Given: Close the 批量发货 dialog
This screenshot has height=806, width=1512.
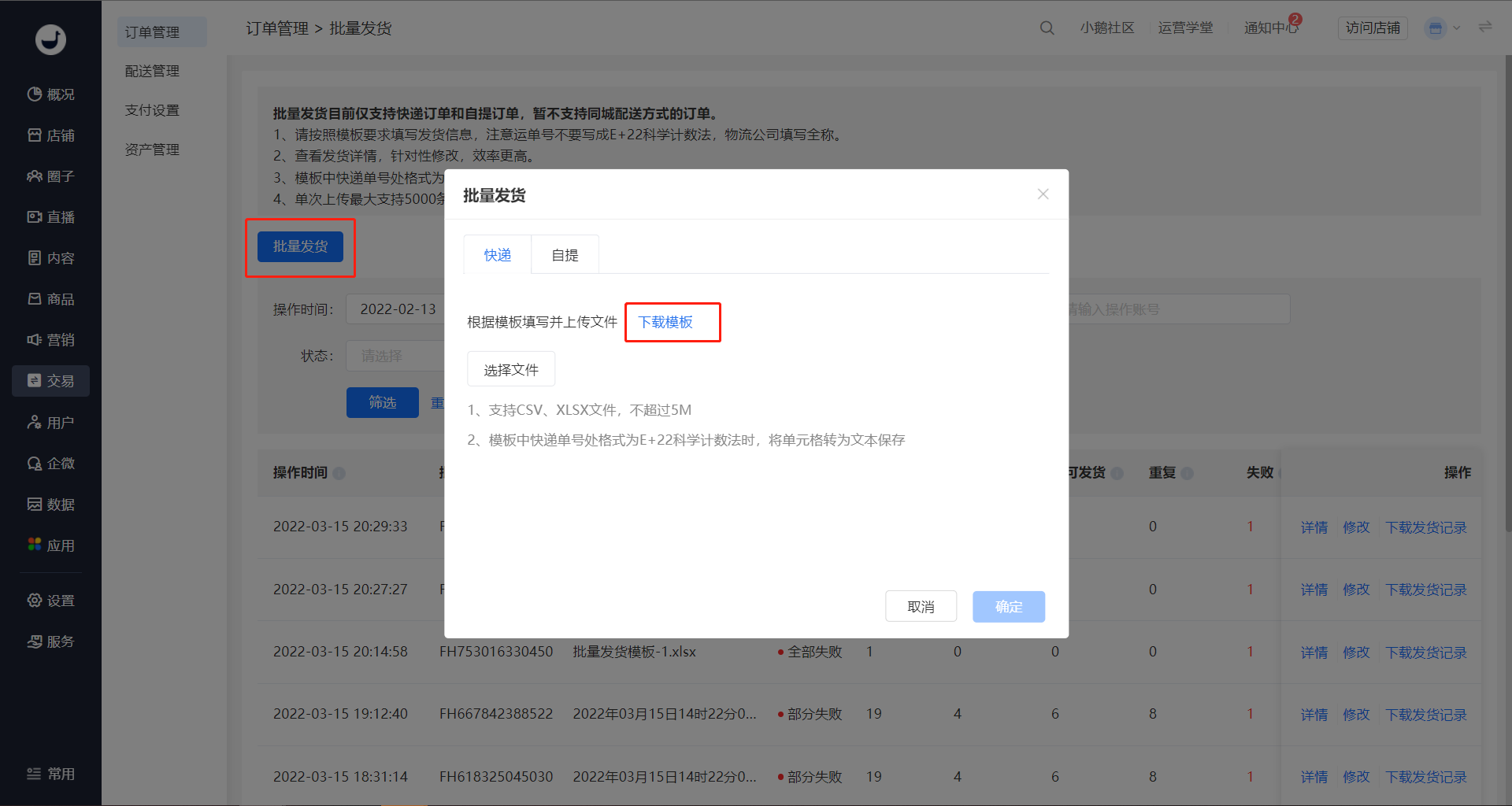Looking at the screenshot, I should pyautogui.click(x=1043, y=194).
